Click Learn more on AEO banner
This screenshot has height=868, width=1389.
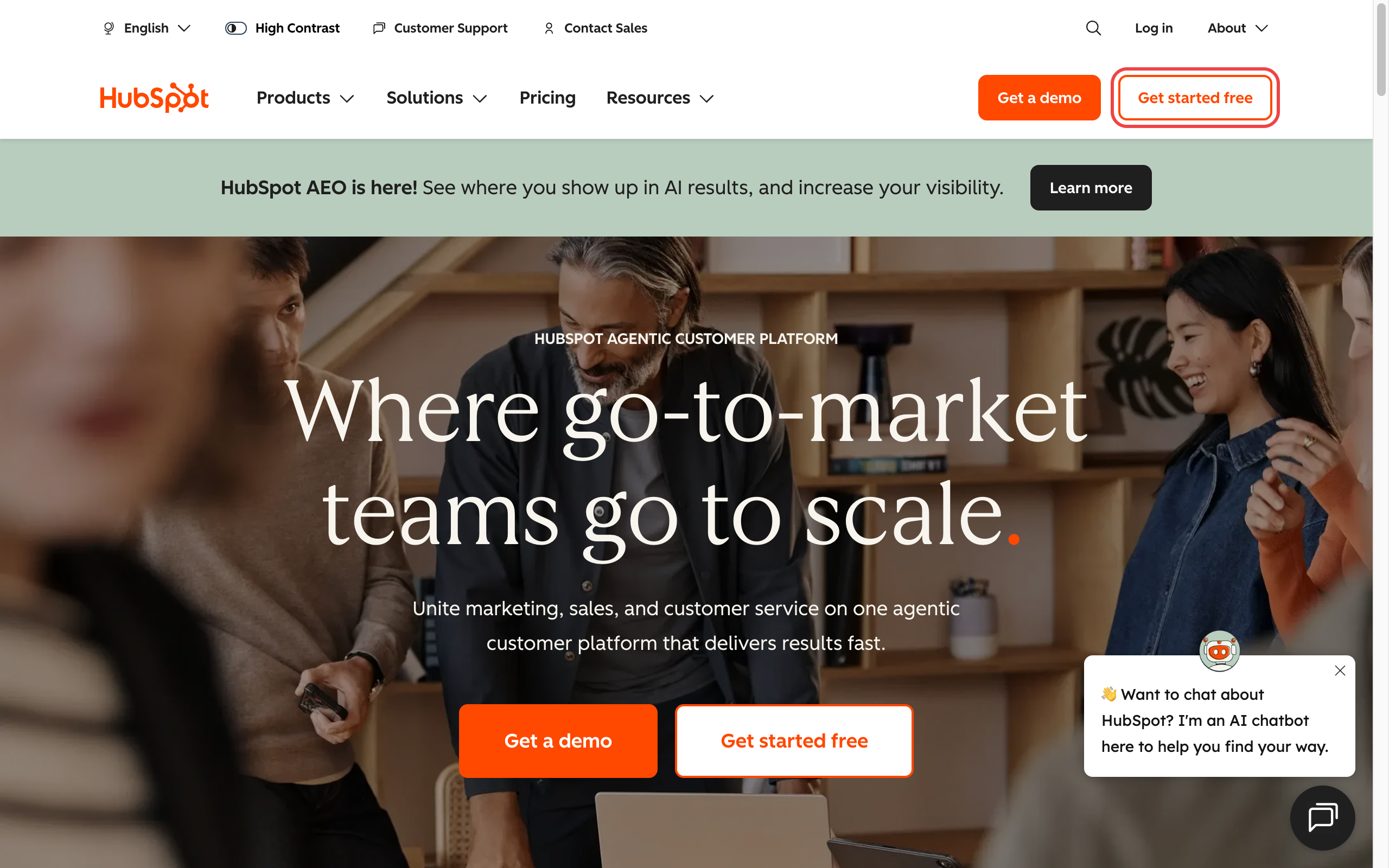click(x=1091, y=188)
